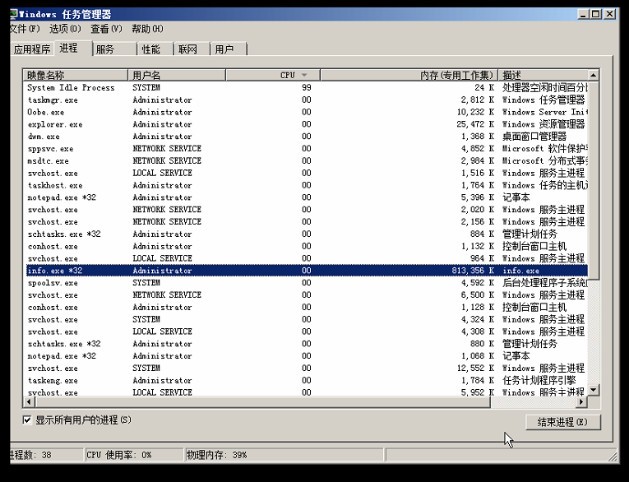Select the spoolsv.exe process
The width and height of the screenshot is (629, 482).
point(306,283)
